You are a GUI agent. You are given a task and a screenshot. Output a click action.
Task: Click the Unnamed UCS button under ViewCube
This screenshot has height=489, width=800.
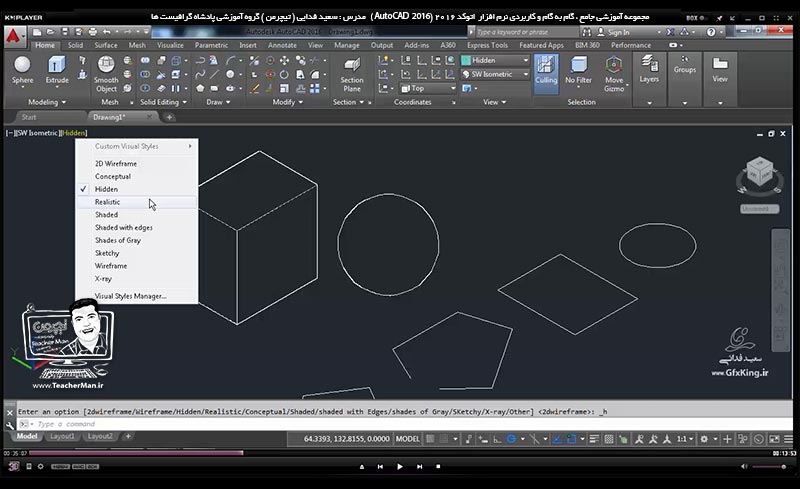[759, 209]
